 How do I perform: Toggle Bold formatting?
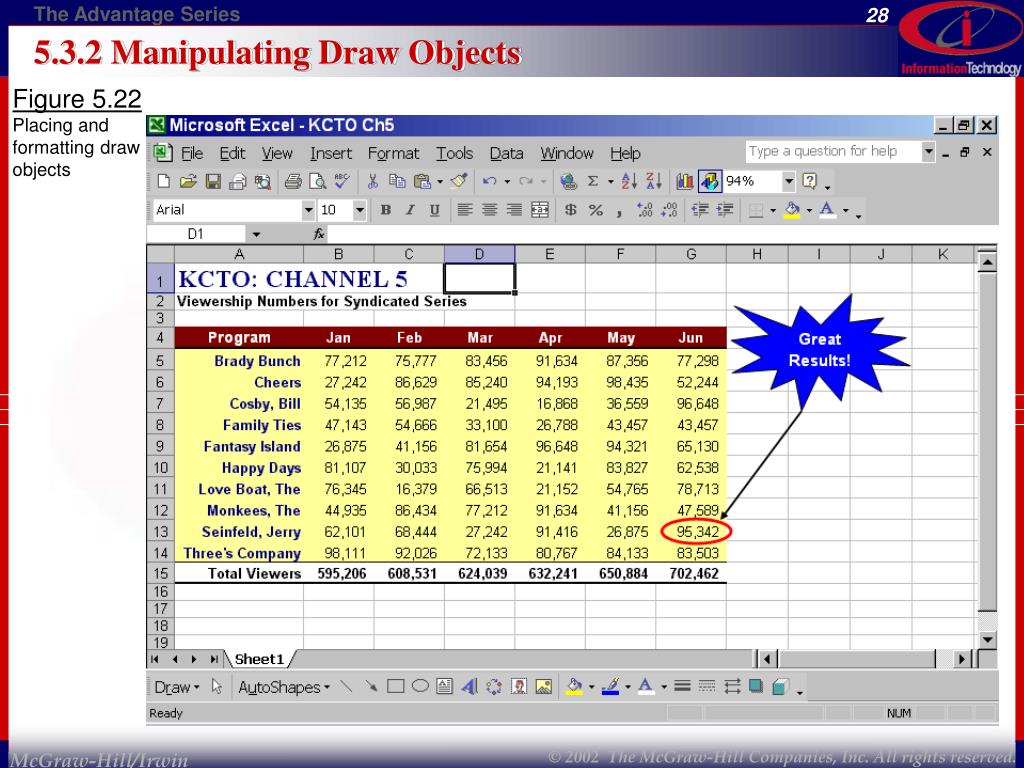coord(385,210)
